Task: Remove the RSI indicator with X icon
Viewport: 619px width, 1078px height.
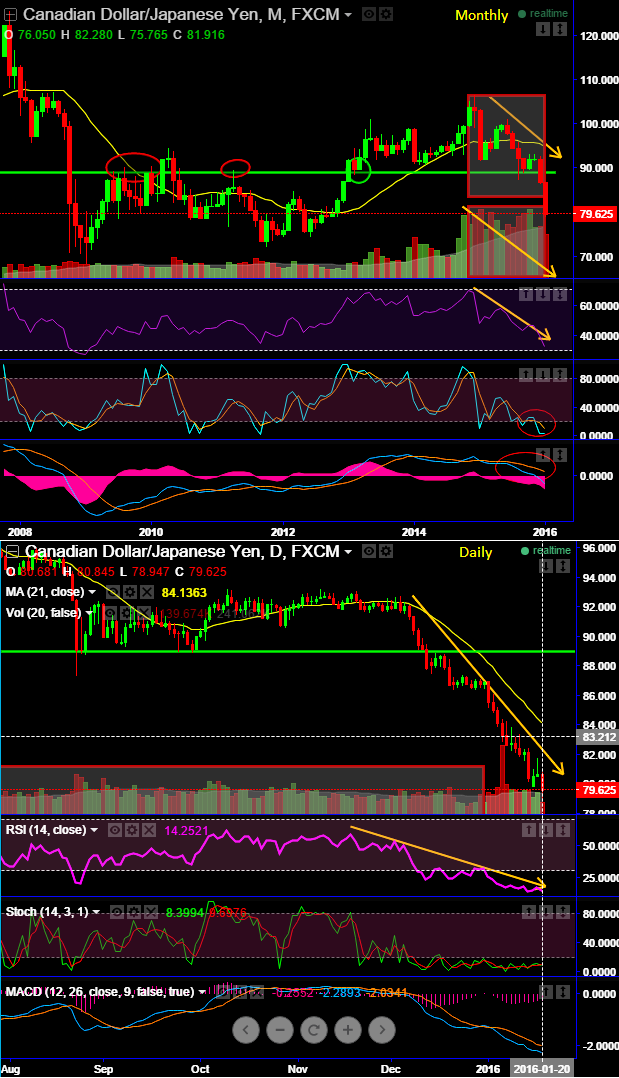Action: point(149,830)
